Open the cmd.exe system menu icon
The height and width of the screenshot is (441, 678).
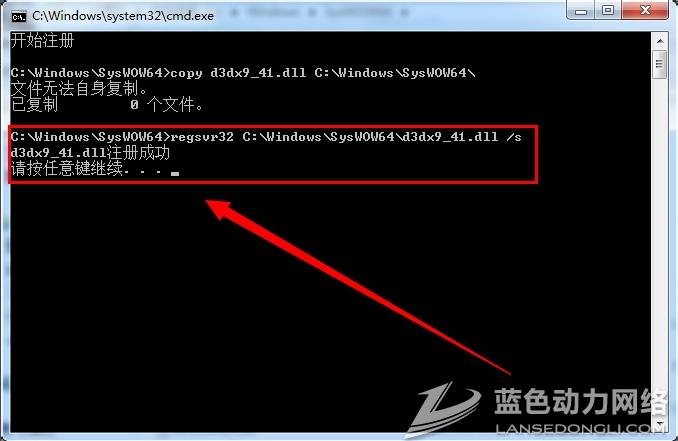tap(19, 16)
